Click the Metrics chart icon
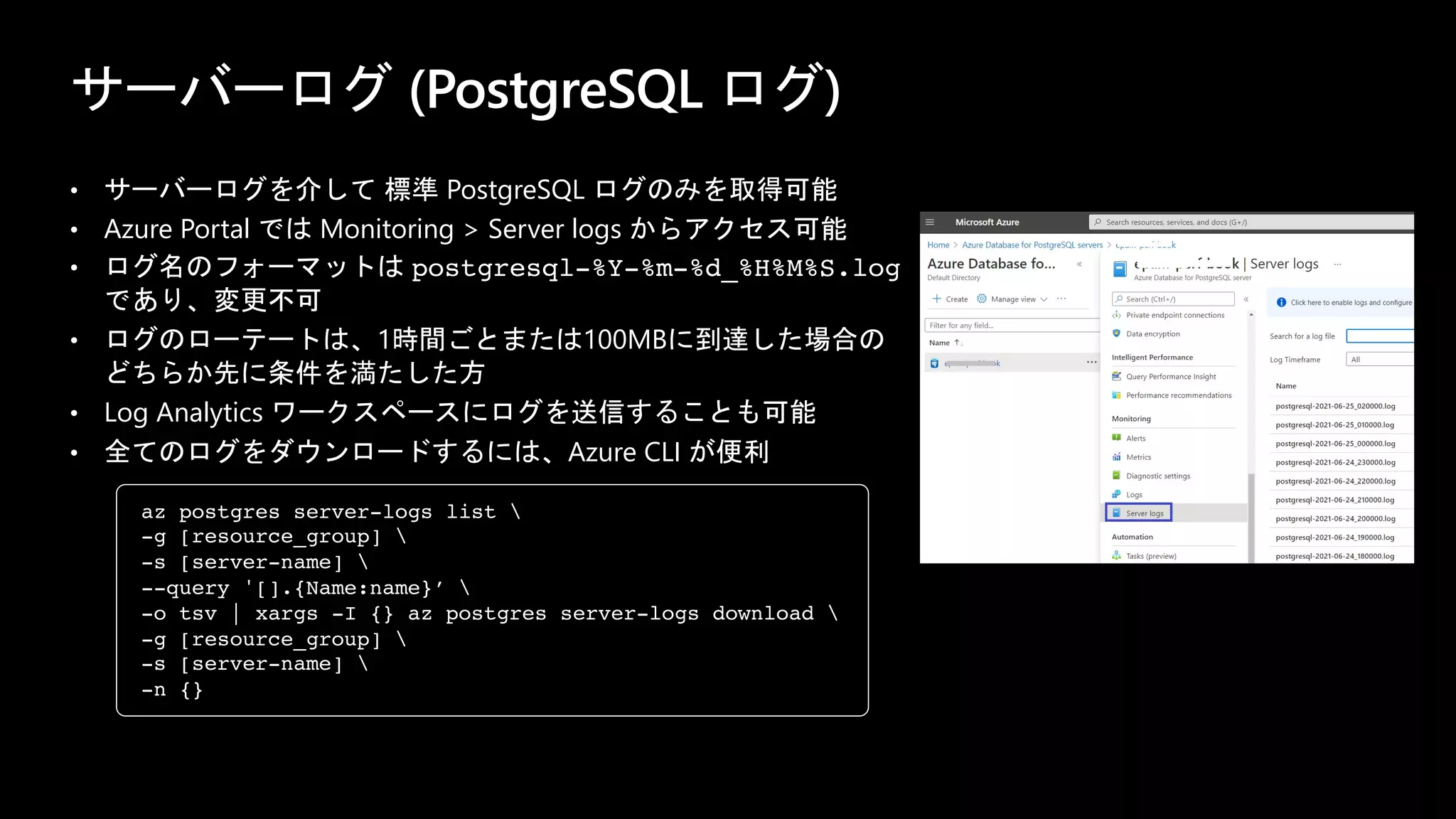 tap(1117, 457)
